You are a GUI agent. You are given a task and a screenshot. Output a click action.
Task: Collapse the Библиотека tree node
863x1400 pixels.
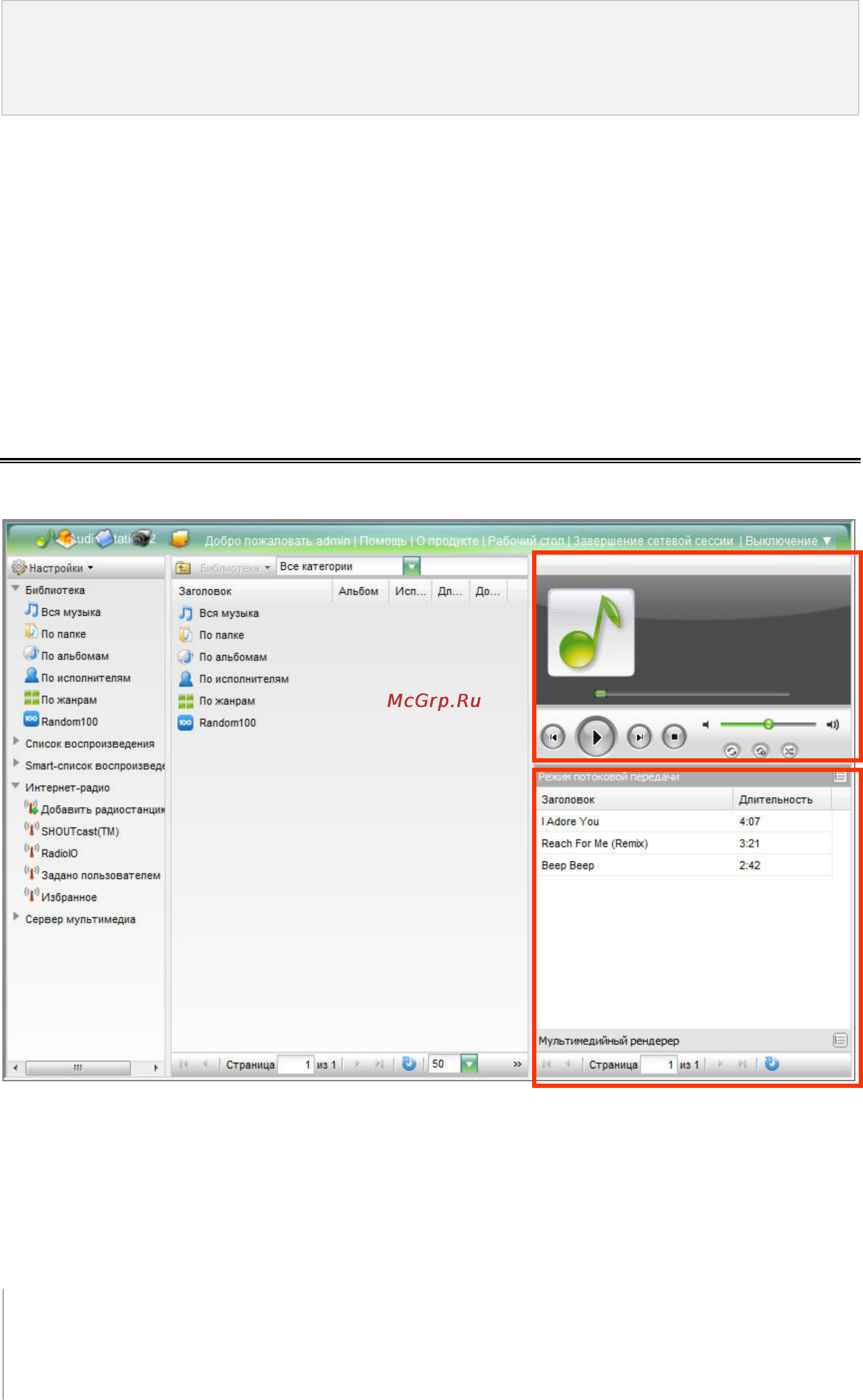pyautogui.click(x=16, y=589)
